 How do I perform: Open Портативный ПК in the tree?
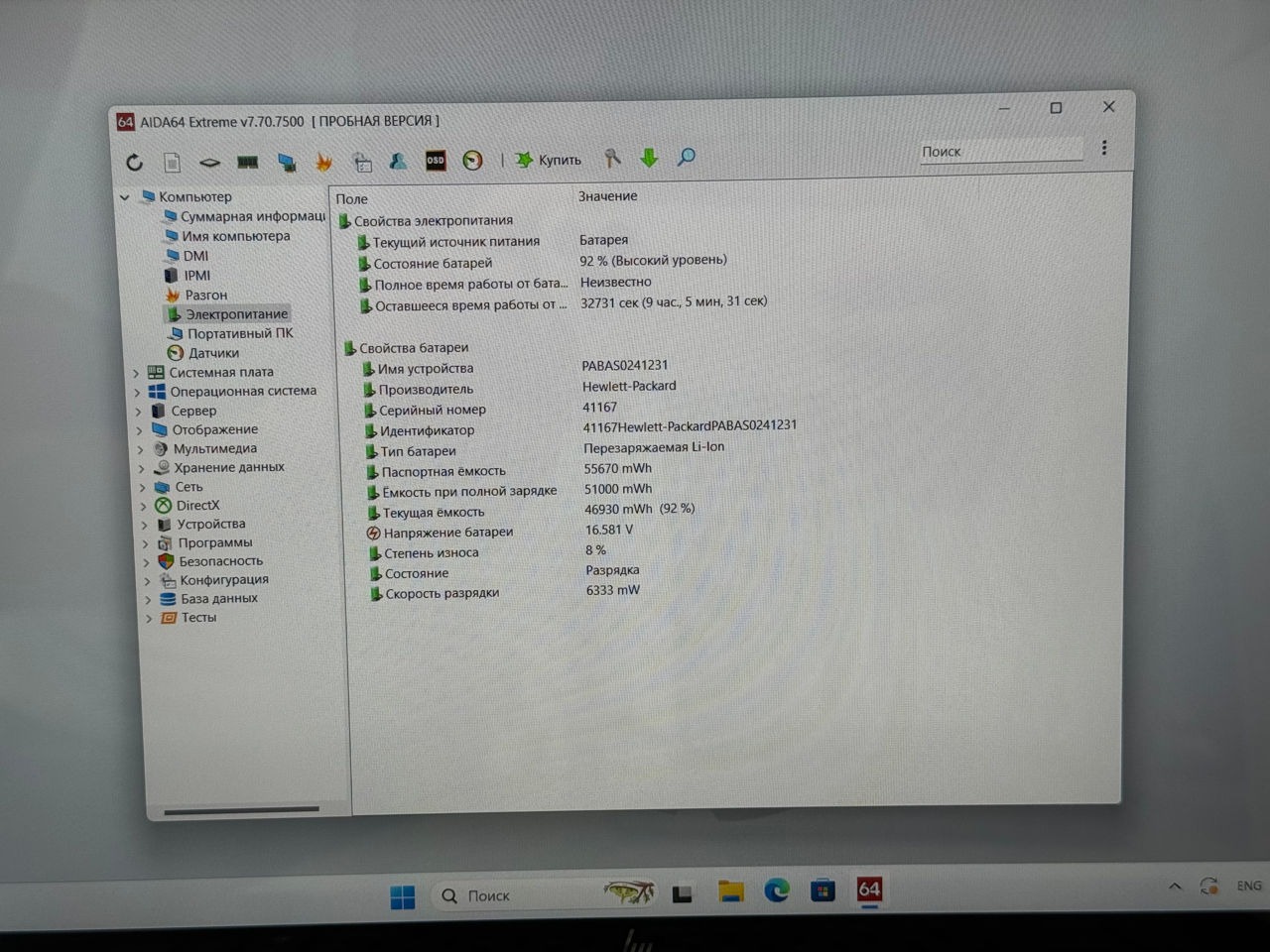[x=230, y=333]
